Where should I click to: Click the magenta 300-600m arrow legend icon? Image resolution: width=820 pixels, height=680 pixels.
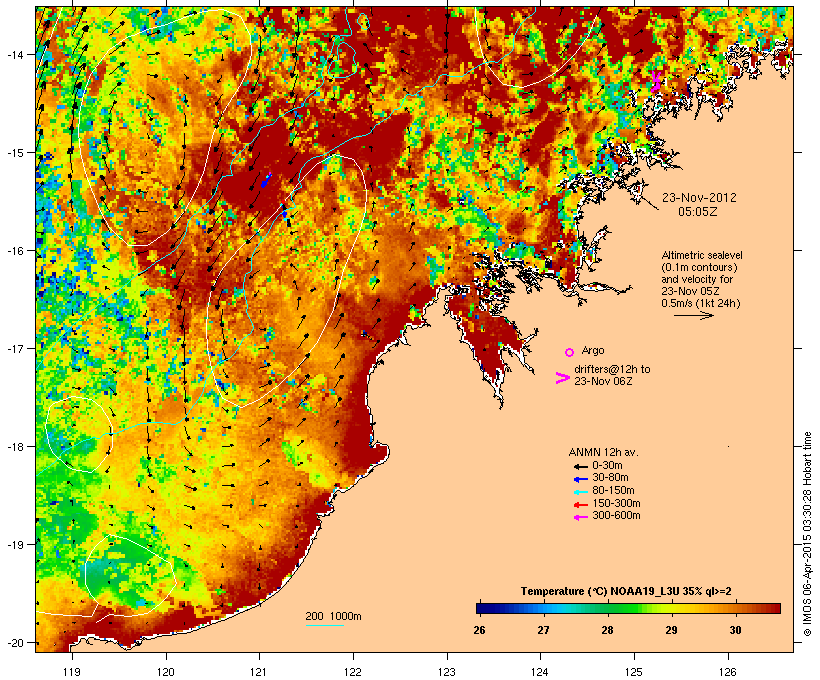point(580,517)
